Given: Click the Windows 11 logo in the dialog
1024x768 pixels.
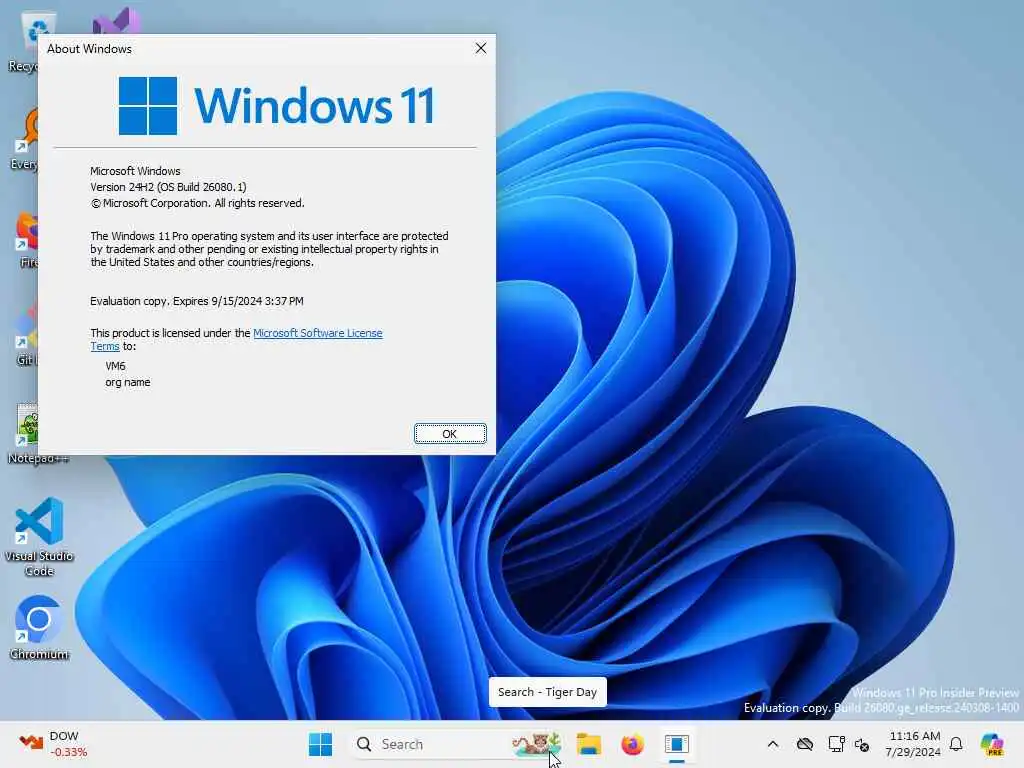Looking at the screenshot, I should tap(276, 106).
